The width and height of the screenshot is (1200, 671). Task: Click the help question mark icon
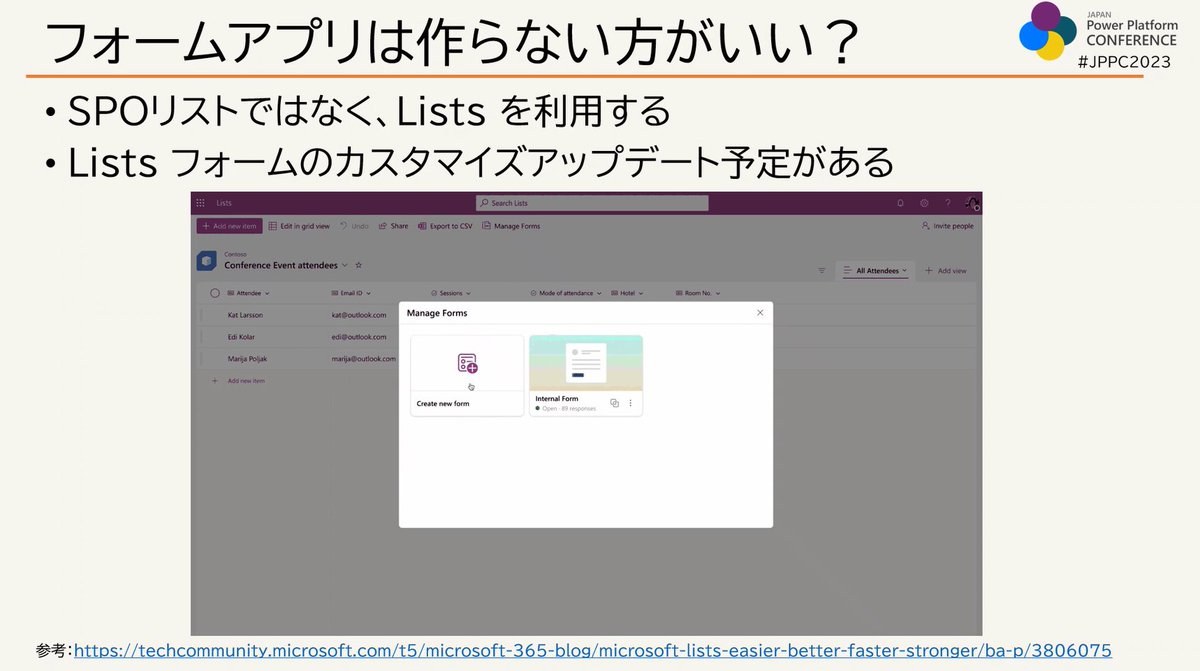[x=948, y=203]
